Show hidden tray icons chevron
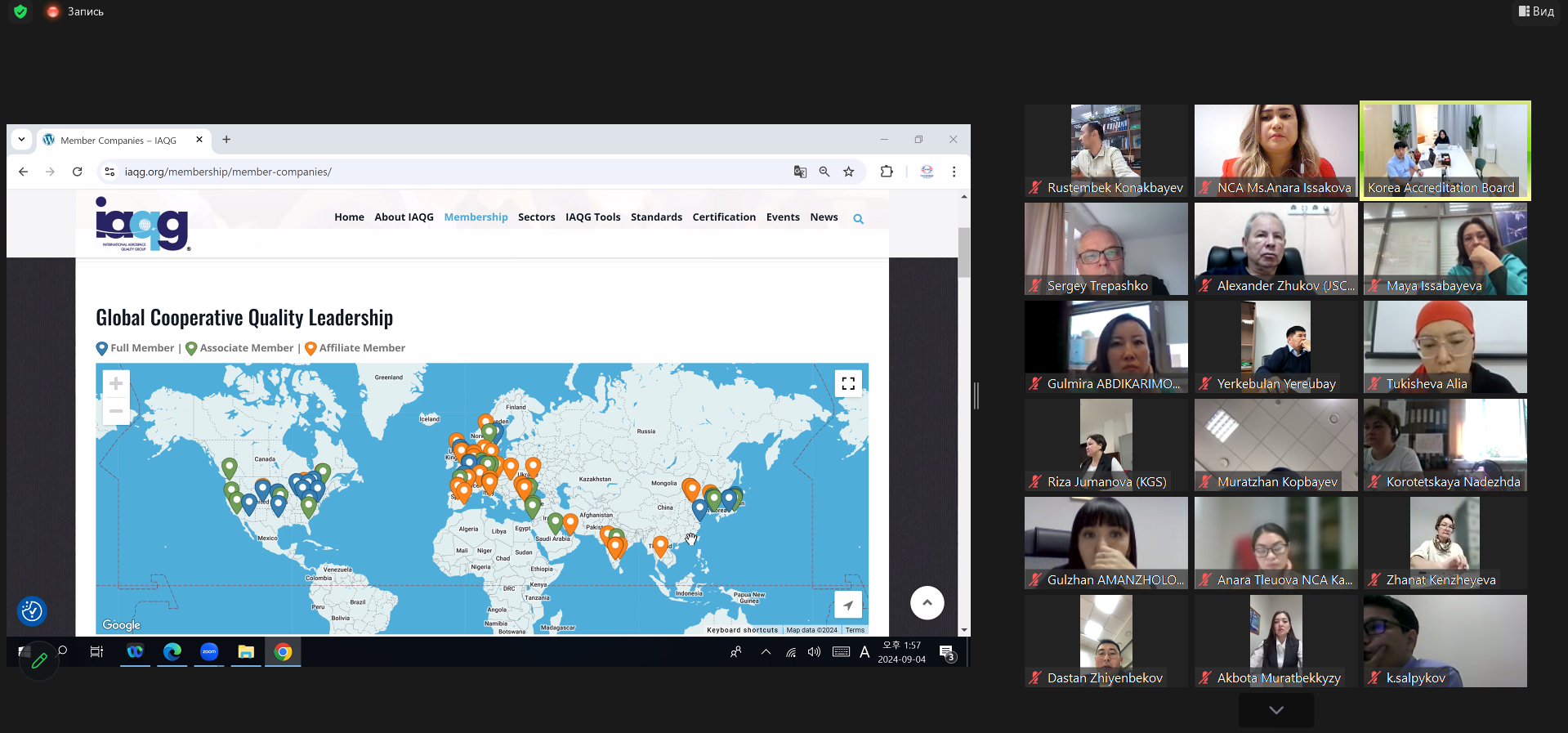The height and width of the screenshot is (733, 1568). click(x=766, y=652)
